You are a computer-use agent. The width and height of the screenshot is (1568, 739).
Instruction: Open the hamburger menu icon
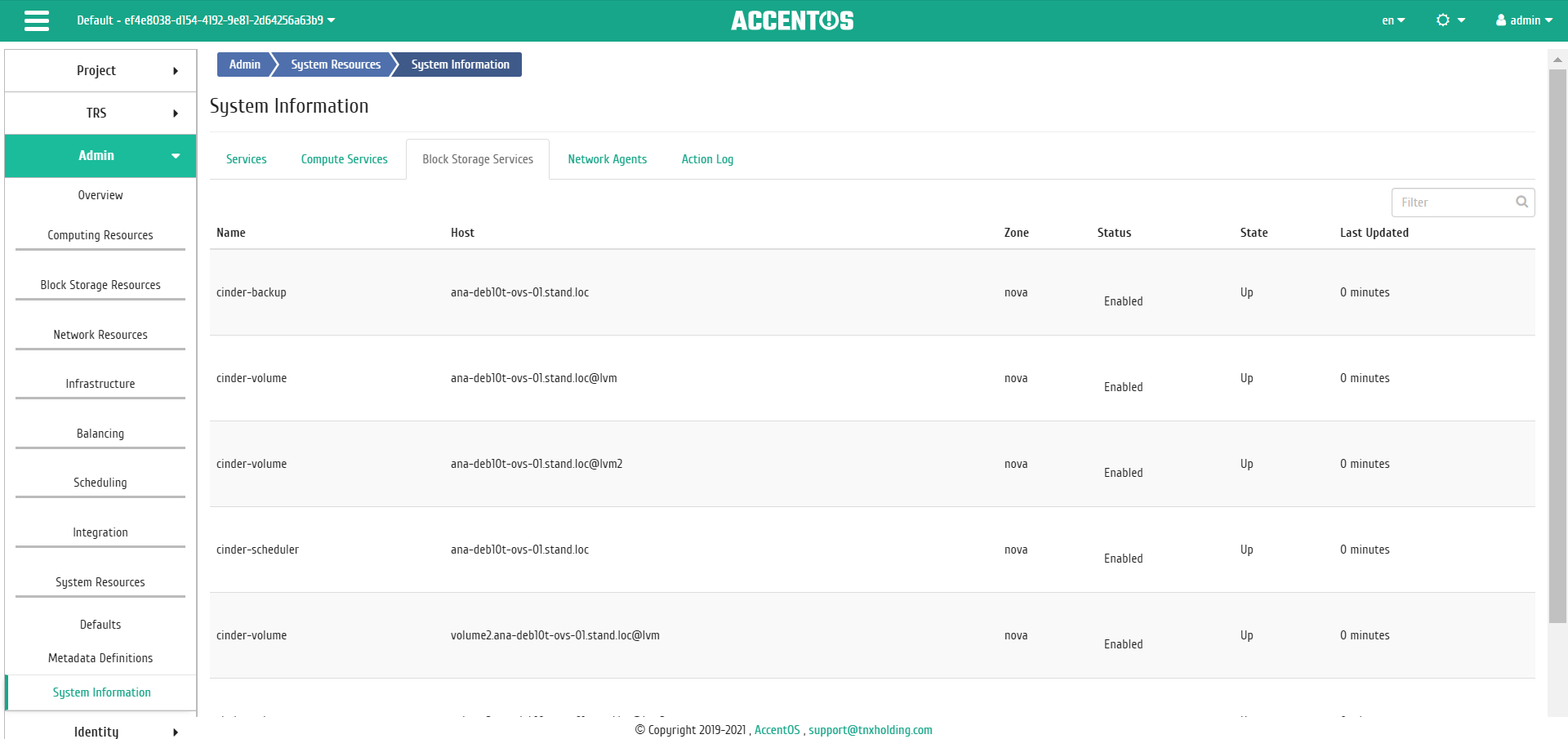(37, 20)
